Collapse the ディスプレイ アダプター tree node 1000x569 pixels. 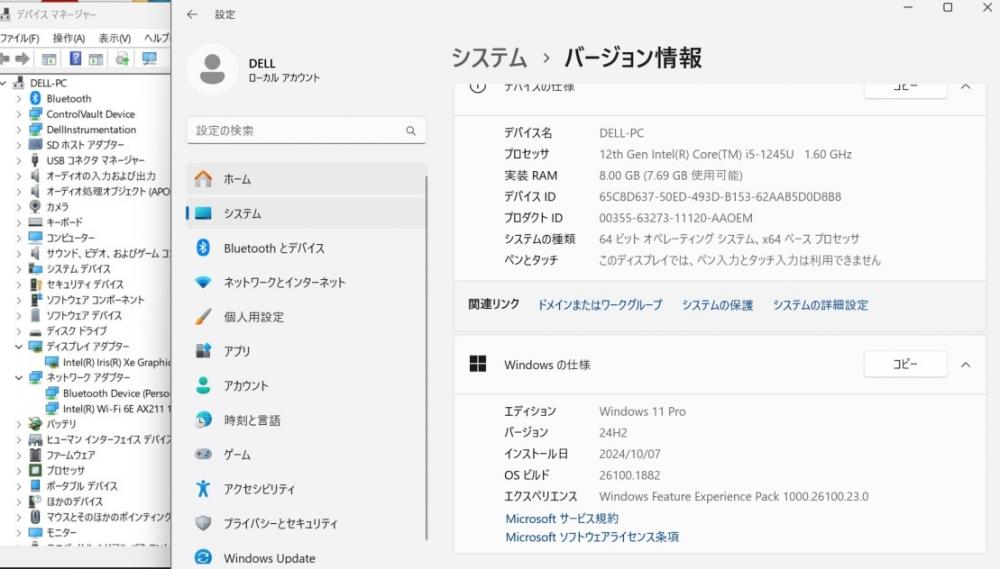click(x=18, y=346)
